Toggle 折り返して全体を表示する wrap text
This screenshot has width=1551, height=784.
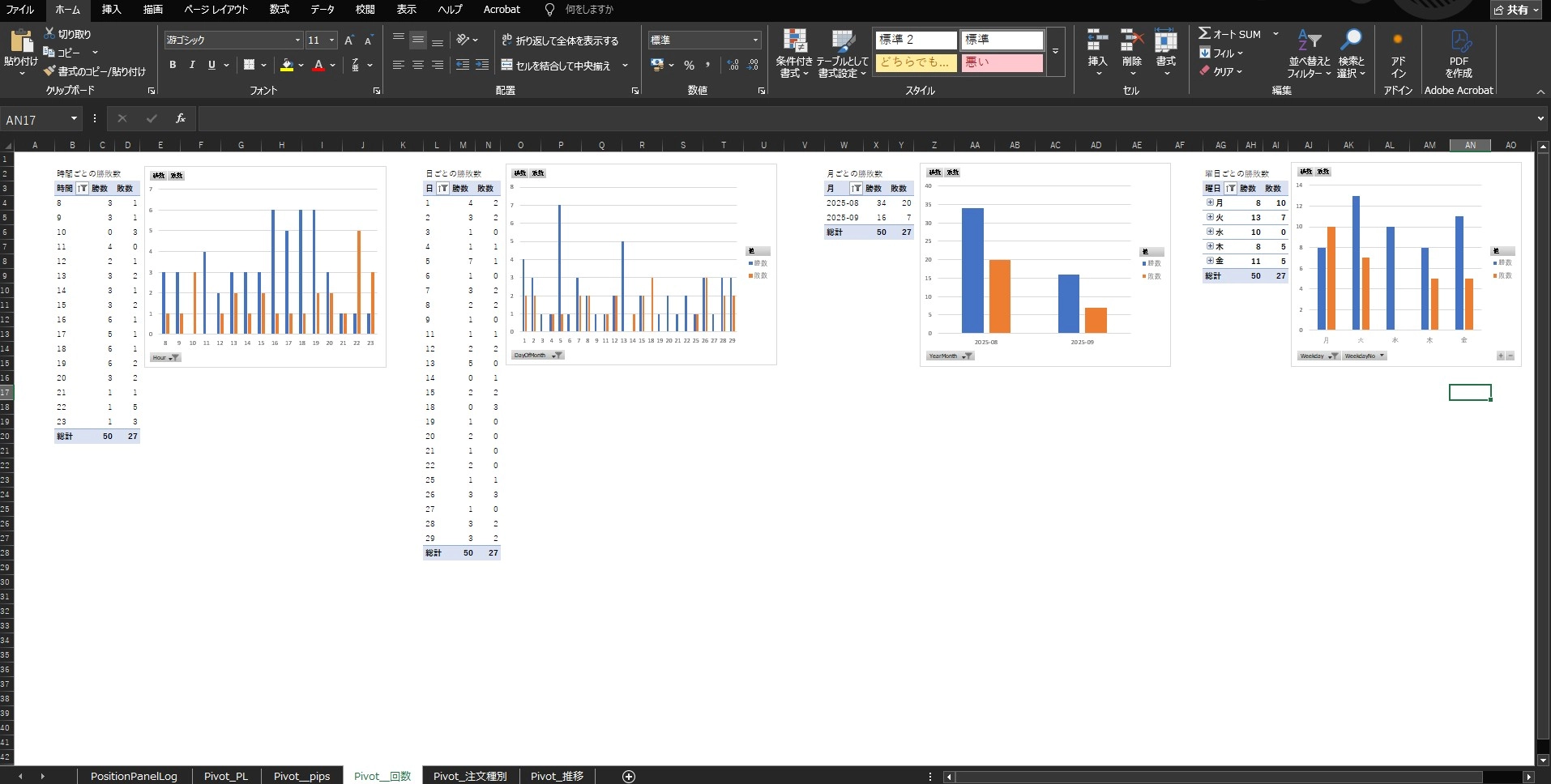pos(560,40)
